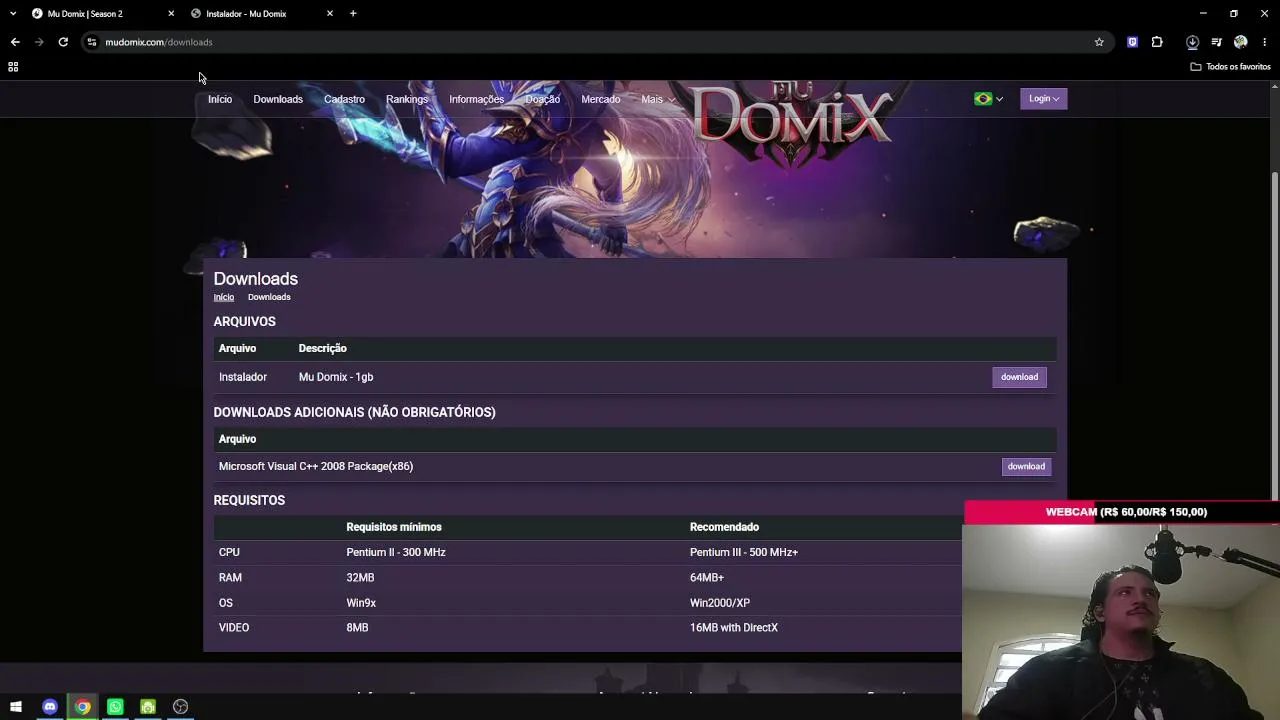Open the Cadastro menu item
This screenshot has width=1280, height=720.
pyautogui.click(x=344, y=99)
